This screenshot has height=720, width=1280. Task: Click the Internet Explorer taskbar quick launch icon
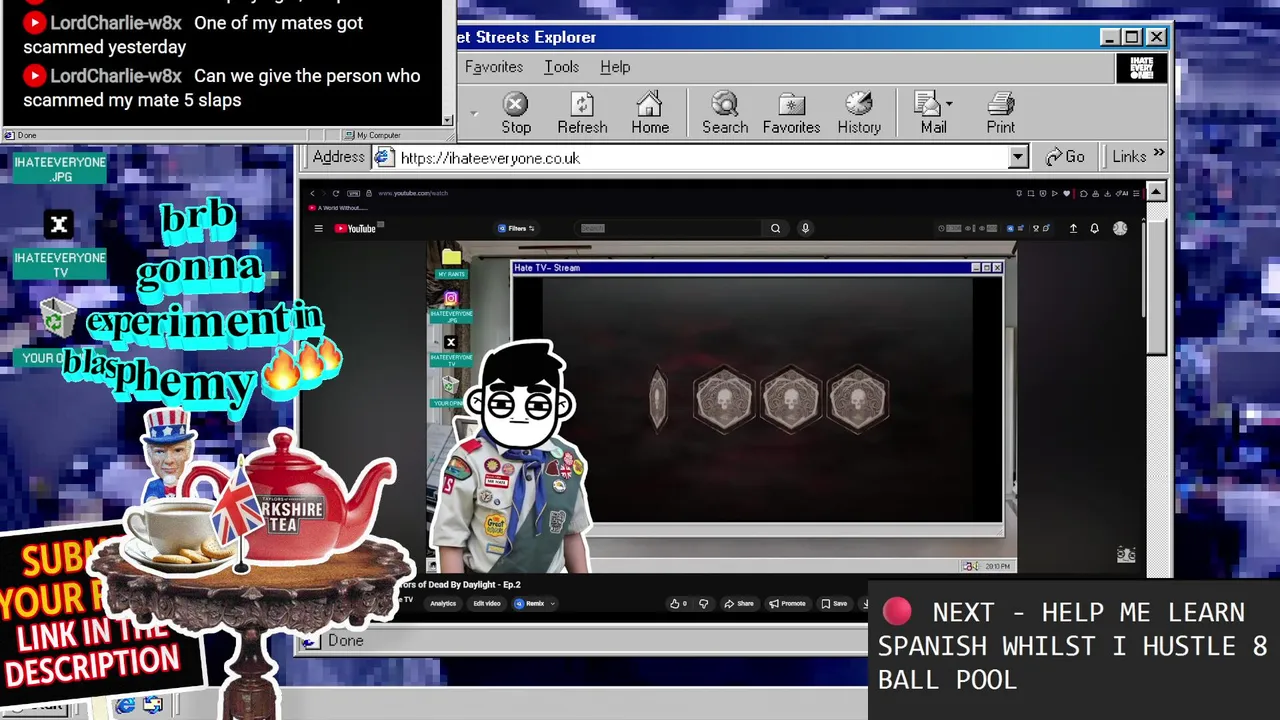[125, 706]
